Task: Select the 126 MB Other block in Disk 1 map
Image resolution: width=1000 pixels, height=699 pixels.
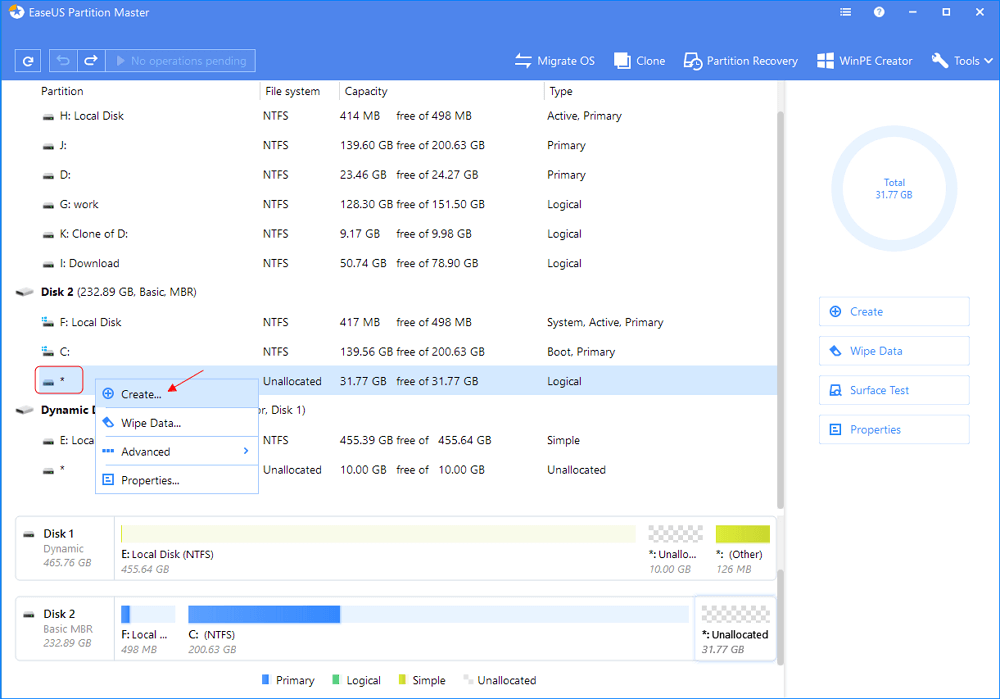Action: pyautogui.click(x=742, y=549)
